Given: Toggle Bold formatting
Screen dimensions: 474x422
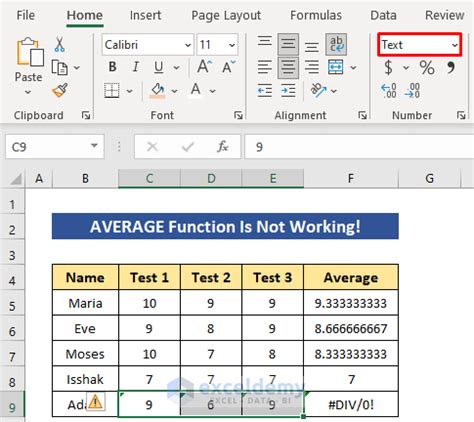Looking at the screenshot, I should (113, 67).
